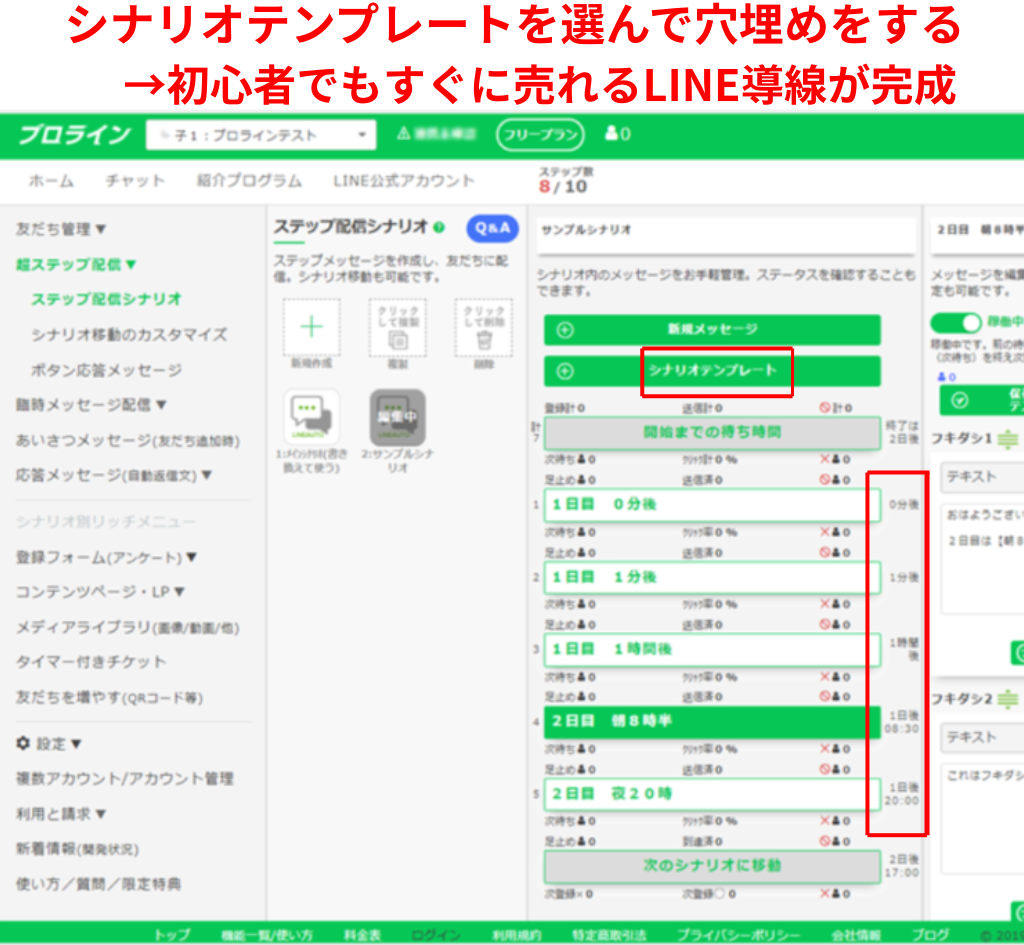The image size is (1024, 945).
Task: Select scenario 1 chat bubble thumbnail
Action: click(312, 418)
